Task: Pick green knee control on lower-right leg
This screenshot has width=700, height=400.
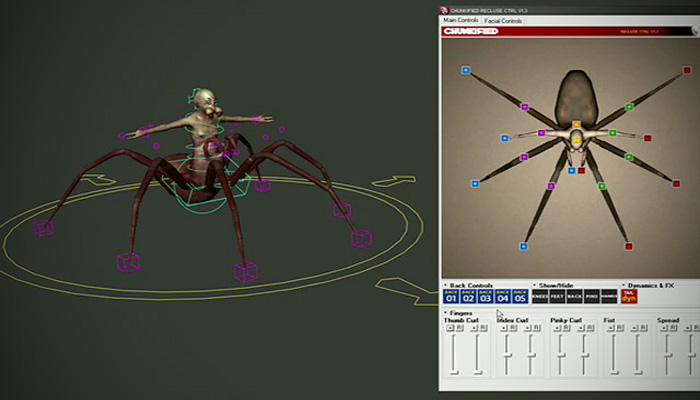Action: (x=602, y=186)
